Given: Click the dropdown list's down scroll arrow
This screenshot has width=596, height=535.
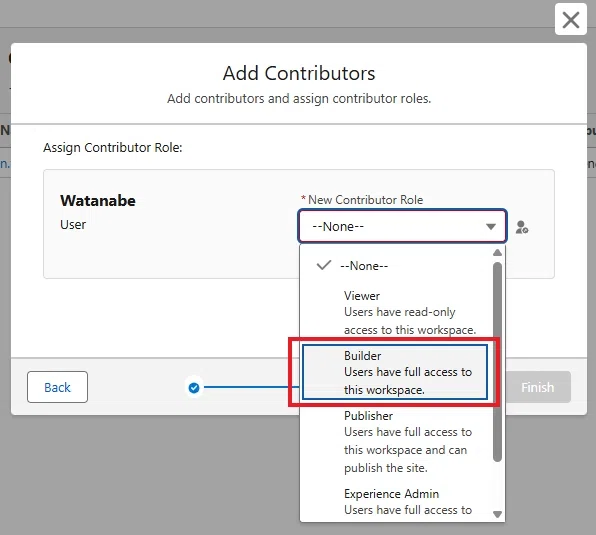Looking at the screenshot, I should pyautogui.click(x=497, y=514).
